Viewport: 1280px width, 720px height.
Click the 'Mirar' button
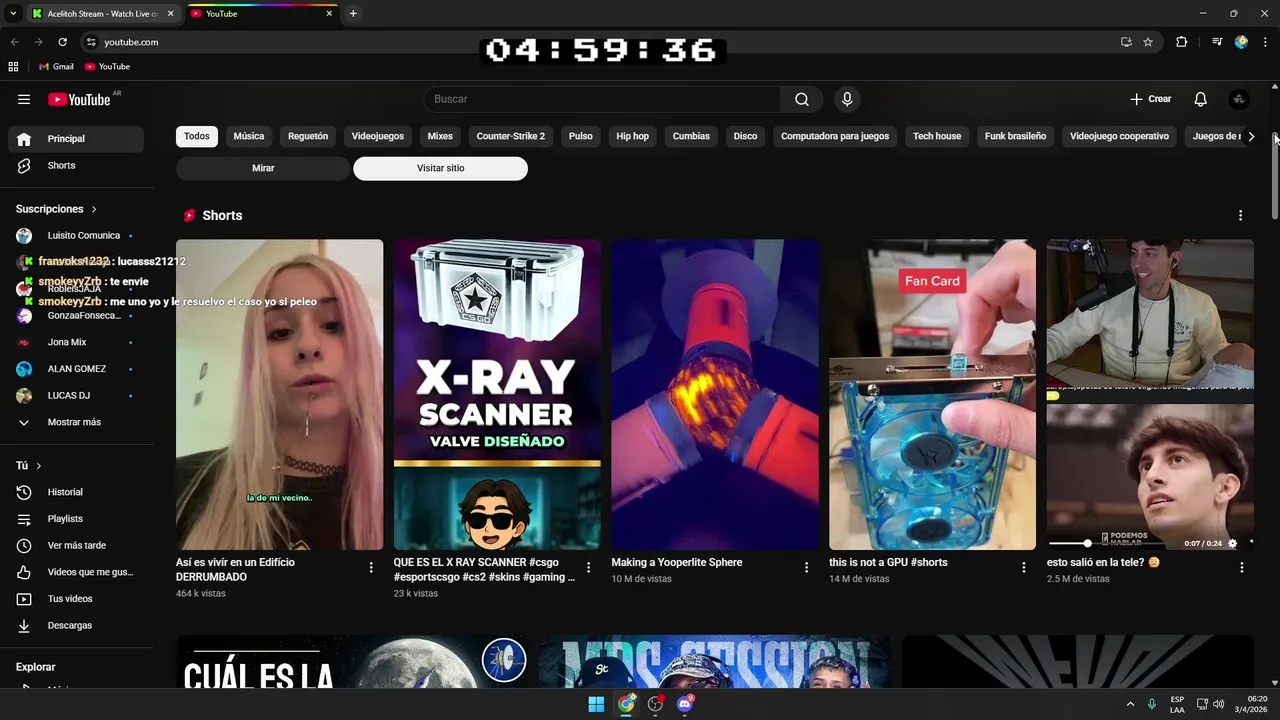263,168
